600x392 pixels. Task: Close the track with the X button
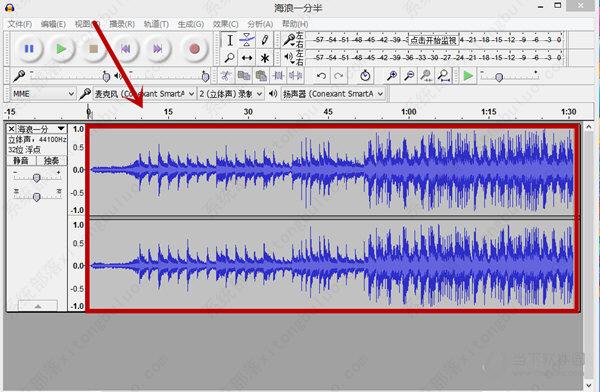coord(11,129)
